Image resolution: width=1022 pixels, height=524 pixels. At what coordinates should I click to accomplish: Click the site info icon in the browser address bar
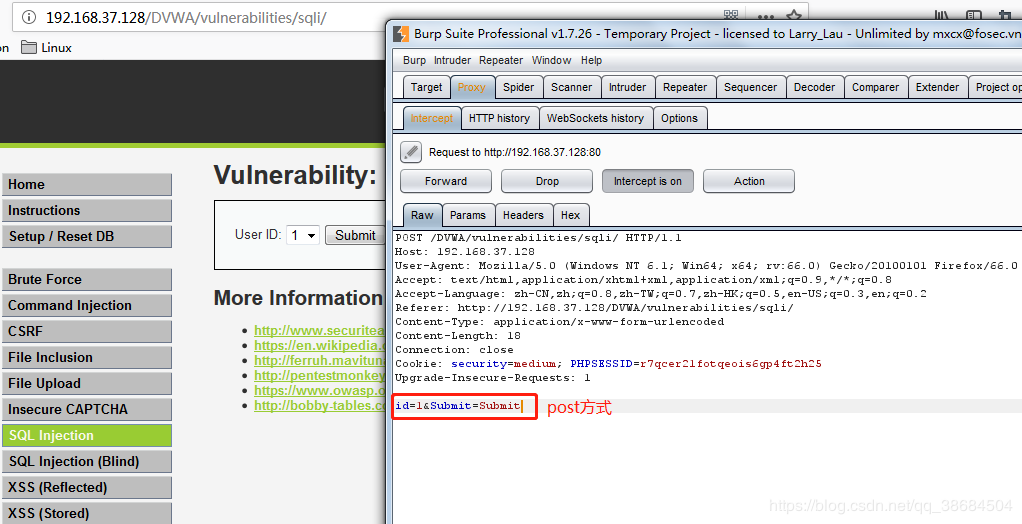29,18
